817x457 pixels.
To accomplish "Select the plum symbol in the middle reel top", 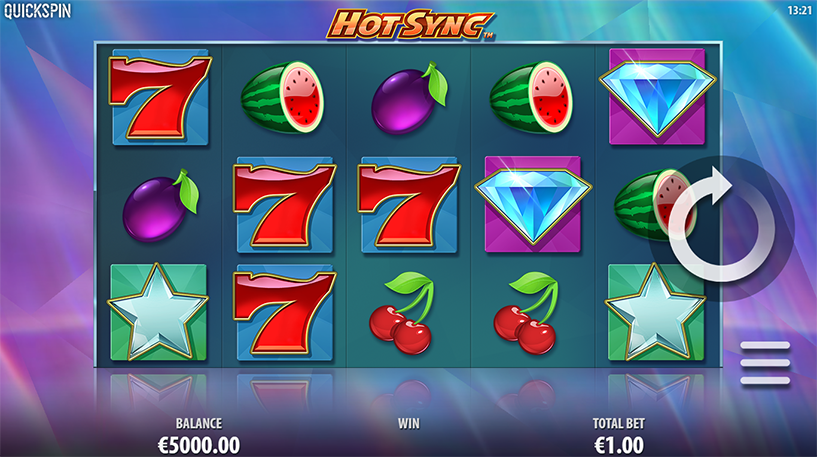I will click(x=409, y=98).
